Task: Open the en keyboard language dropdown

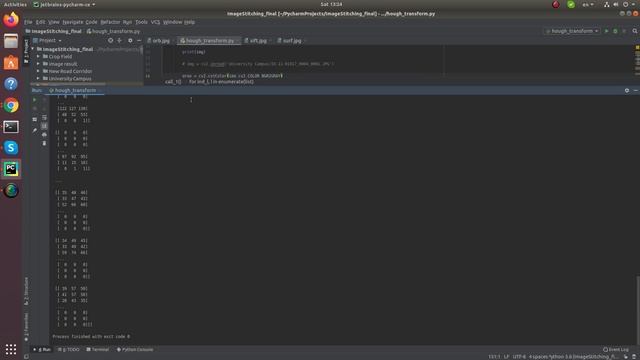Action: (x=588, y=4)
